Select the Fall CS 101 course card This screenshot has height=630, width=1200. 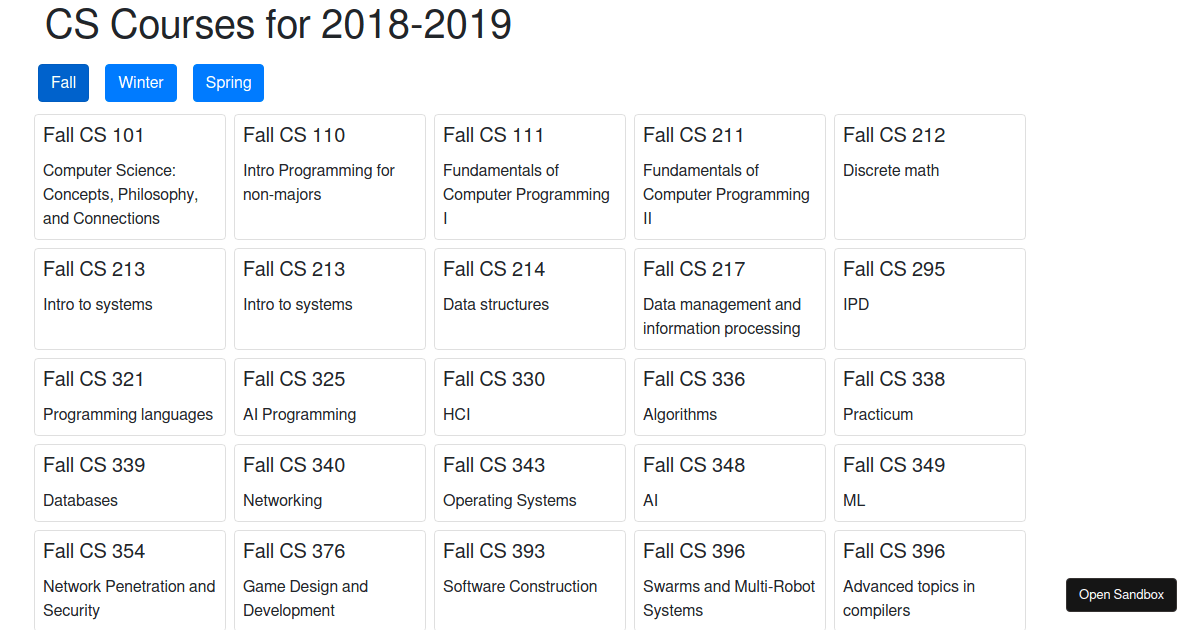point(130,177)
